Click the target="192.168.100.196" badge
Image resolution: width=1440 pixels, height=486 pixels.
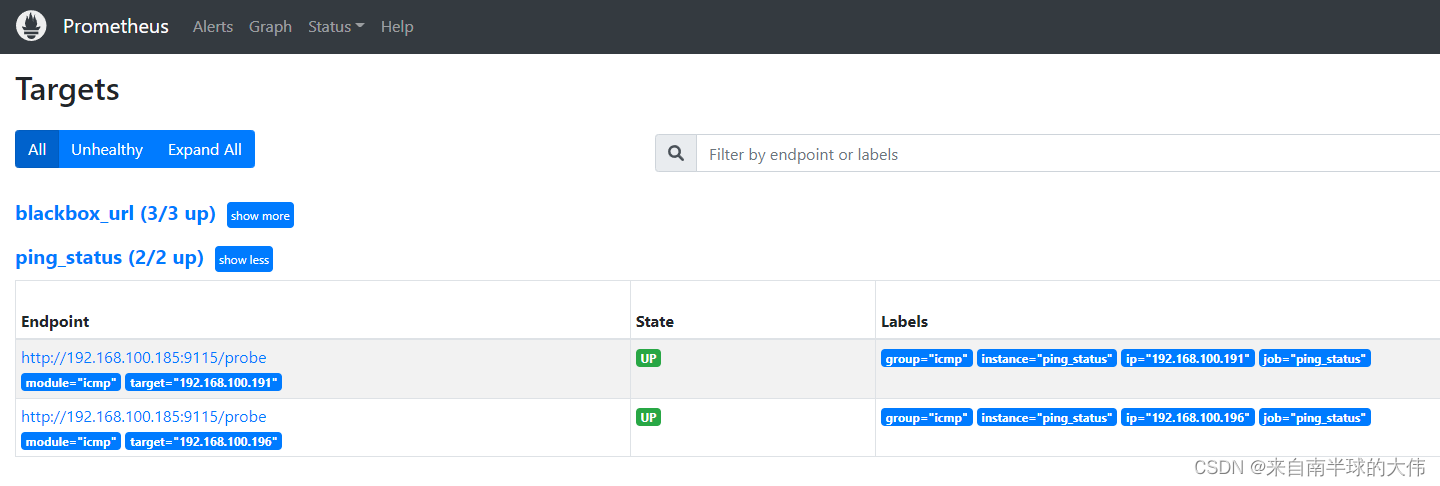[203, 441]
